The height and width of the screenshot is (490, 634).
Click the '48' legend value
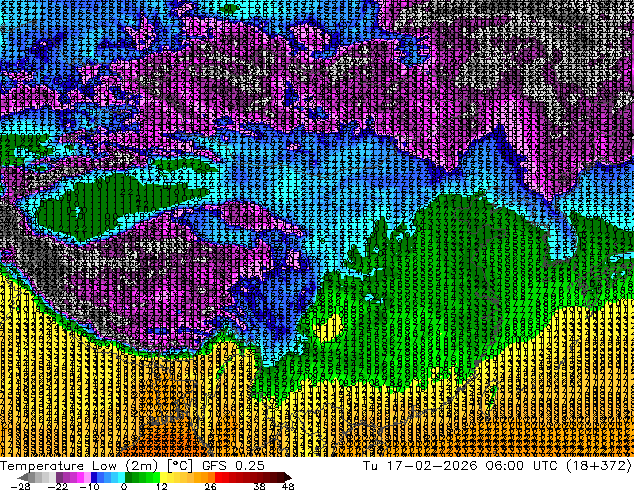click(x=288, y=486)
